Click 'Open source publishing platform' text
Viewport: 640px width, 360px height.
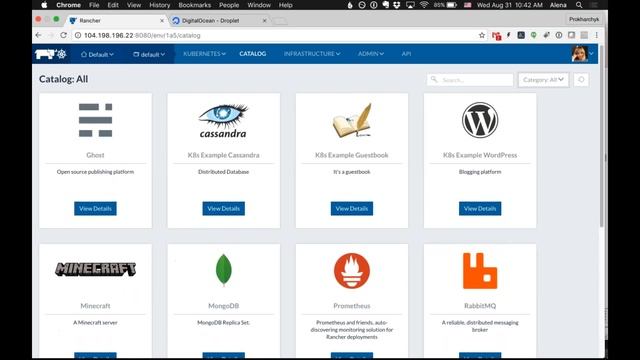coord(96,172)
